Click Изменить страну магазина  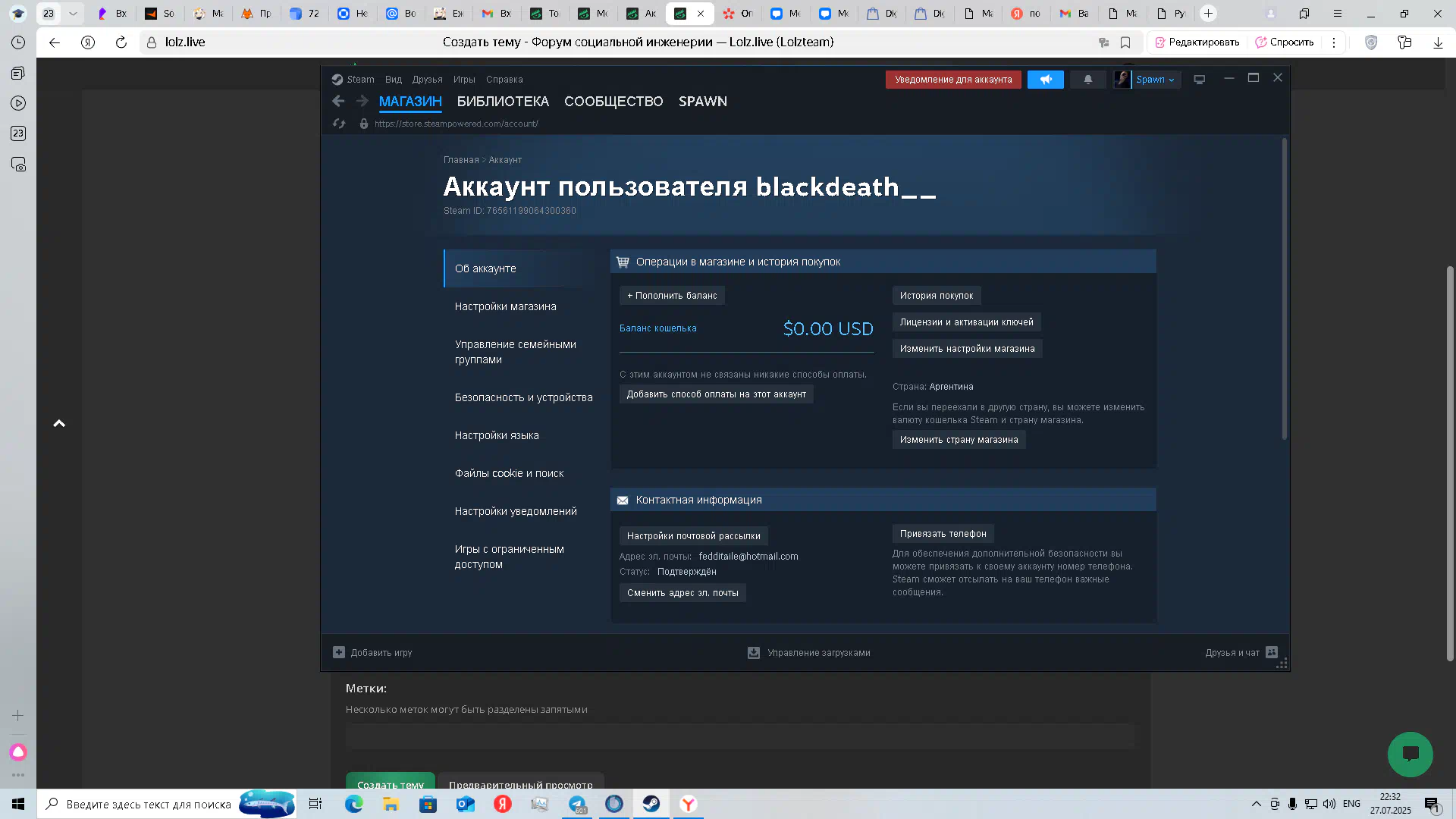959,440
